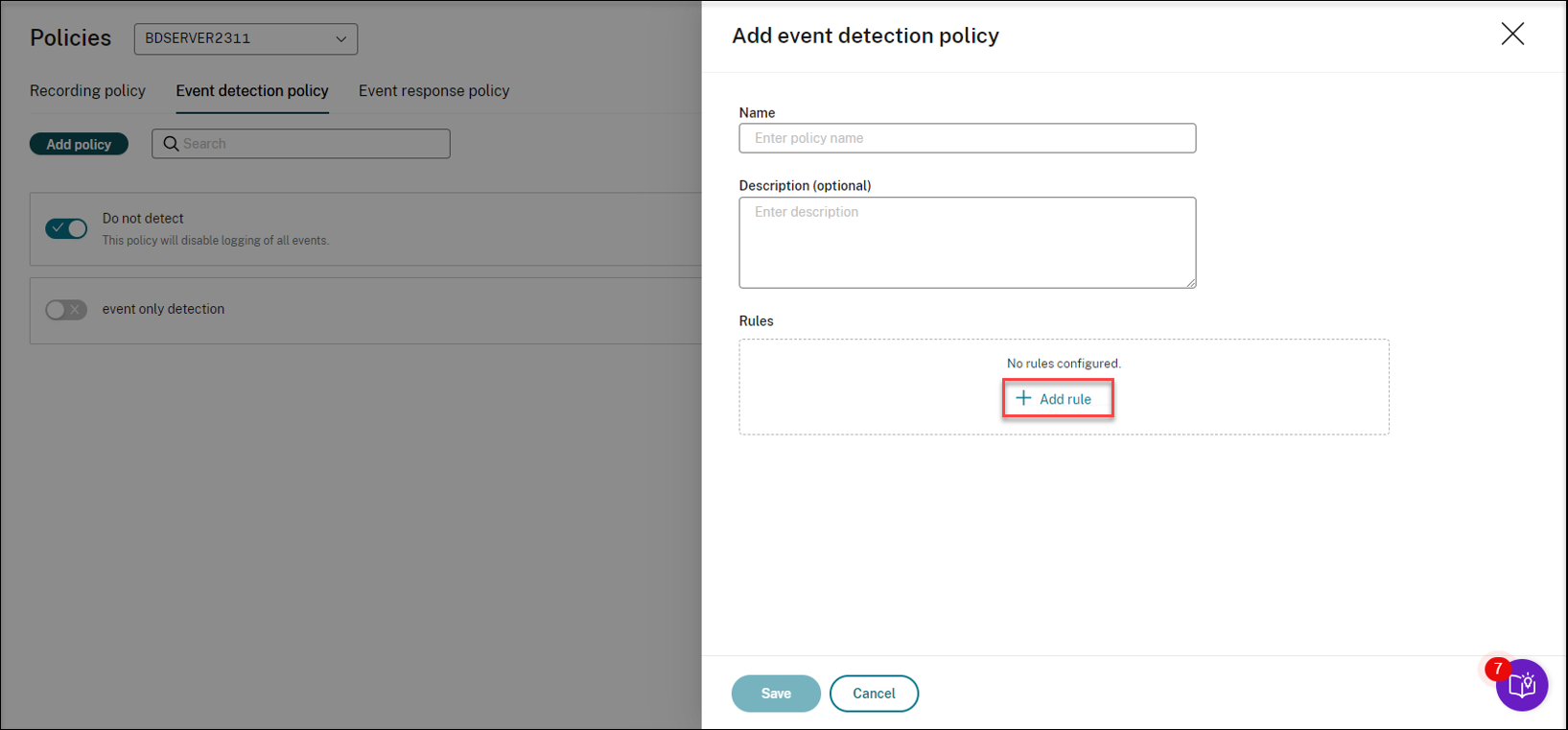The height and width of the screenshot is (730, 1568).
Task: Enable the event only detection toggle
Action: point(66,310)
